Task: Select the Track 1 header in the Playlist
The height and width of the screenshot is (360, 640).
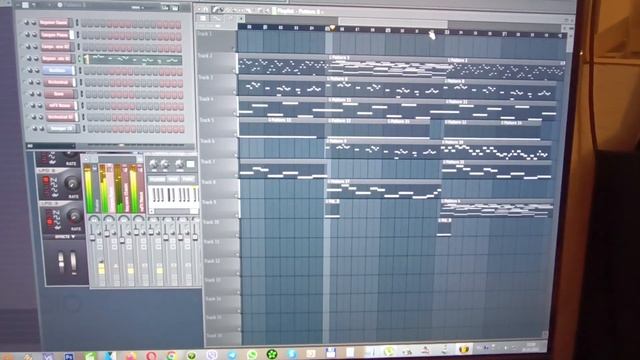Action: (x=216, y=41)
